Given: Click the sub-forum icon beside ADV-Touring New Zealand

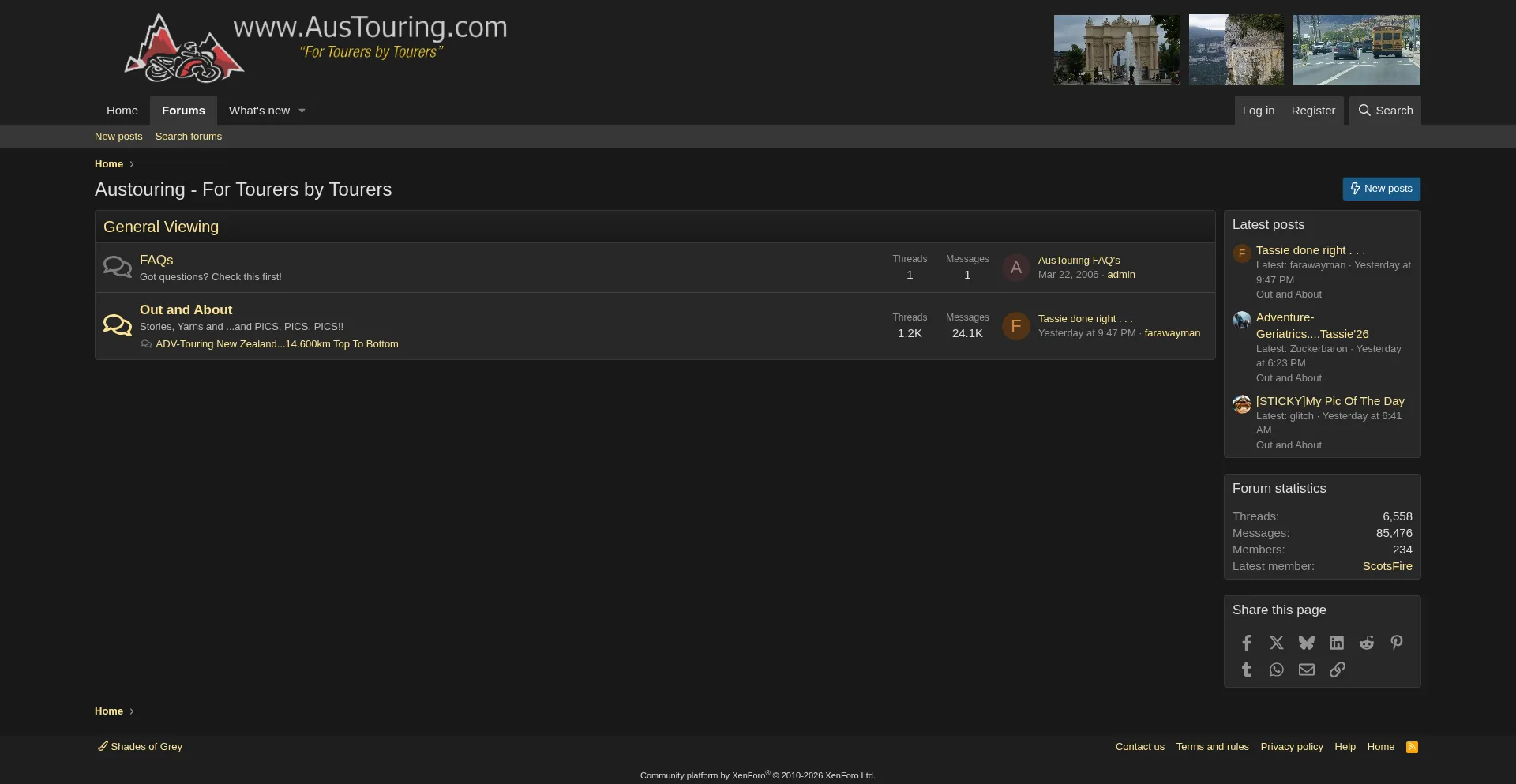Looking at the screenshot, I should 146,344.
